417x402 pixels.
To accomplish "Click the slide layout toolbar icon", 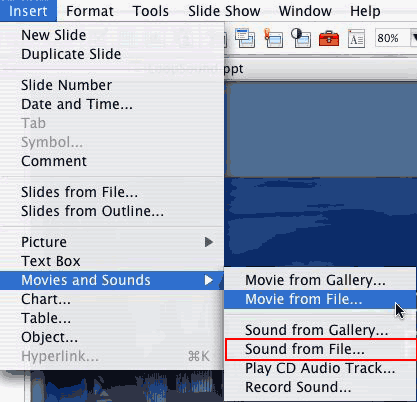I will (x=245, y=38).
